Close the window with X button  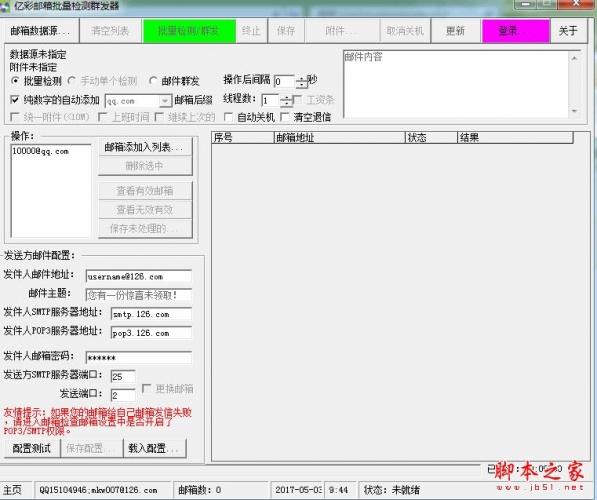[576, 4]
